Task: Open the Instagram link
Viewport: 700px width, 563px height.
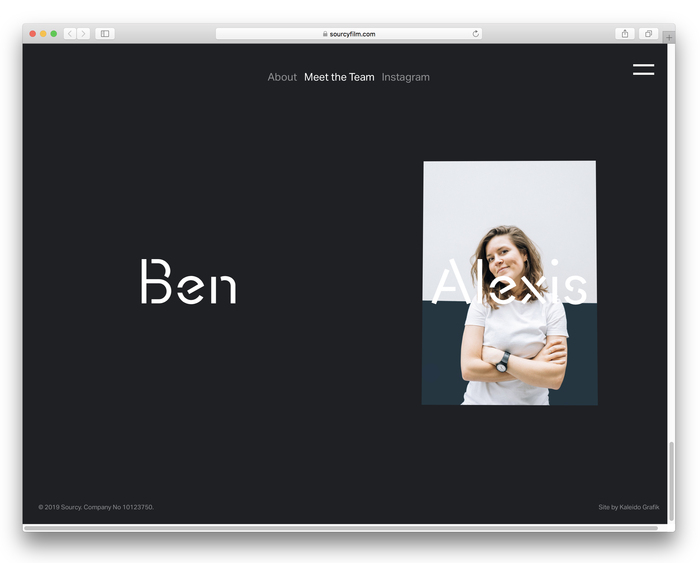Action: point(405,77)
